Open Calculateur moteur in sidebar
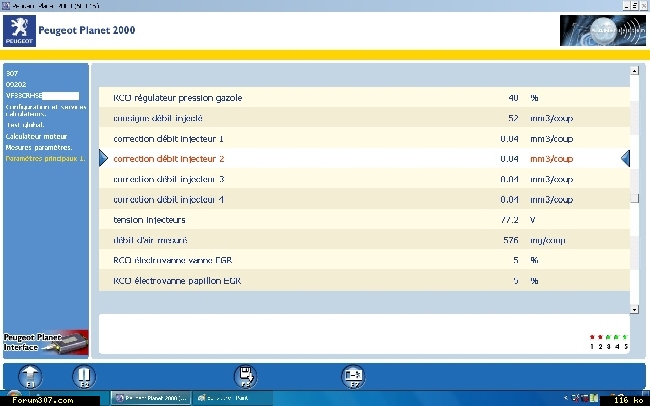 click(36, 136)
